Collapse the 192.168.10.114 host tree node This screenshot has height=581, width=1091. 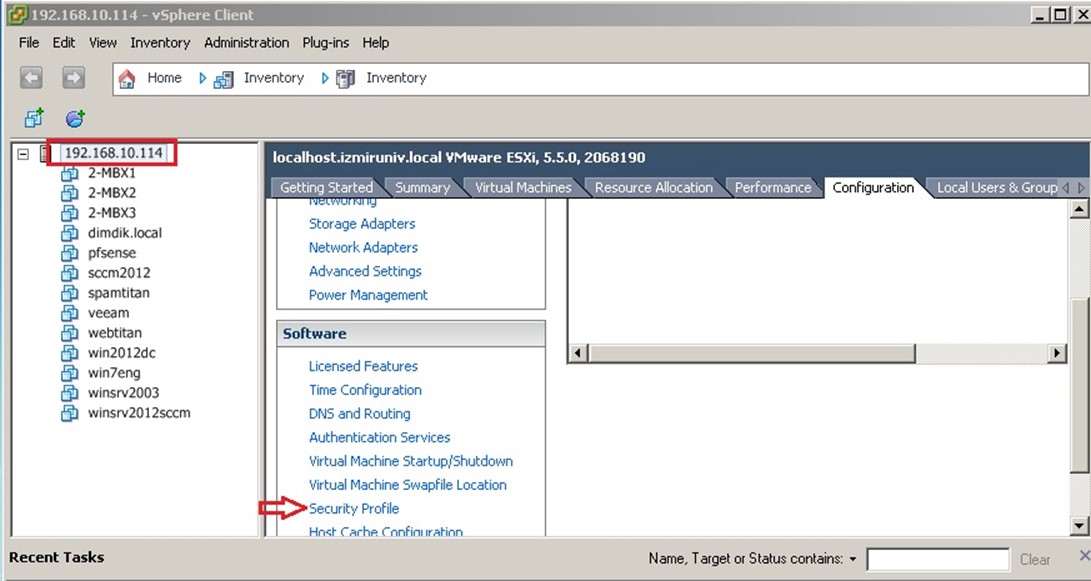(23, 154)
